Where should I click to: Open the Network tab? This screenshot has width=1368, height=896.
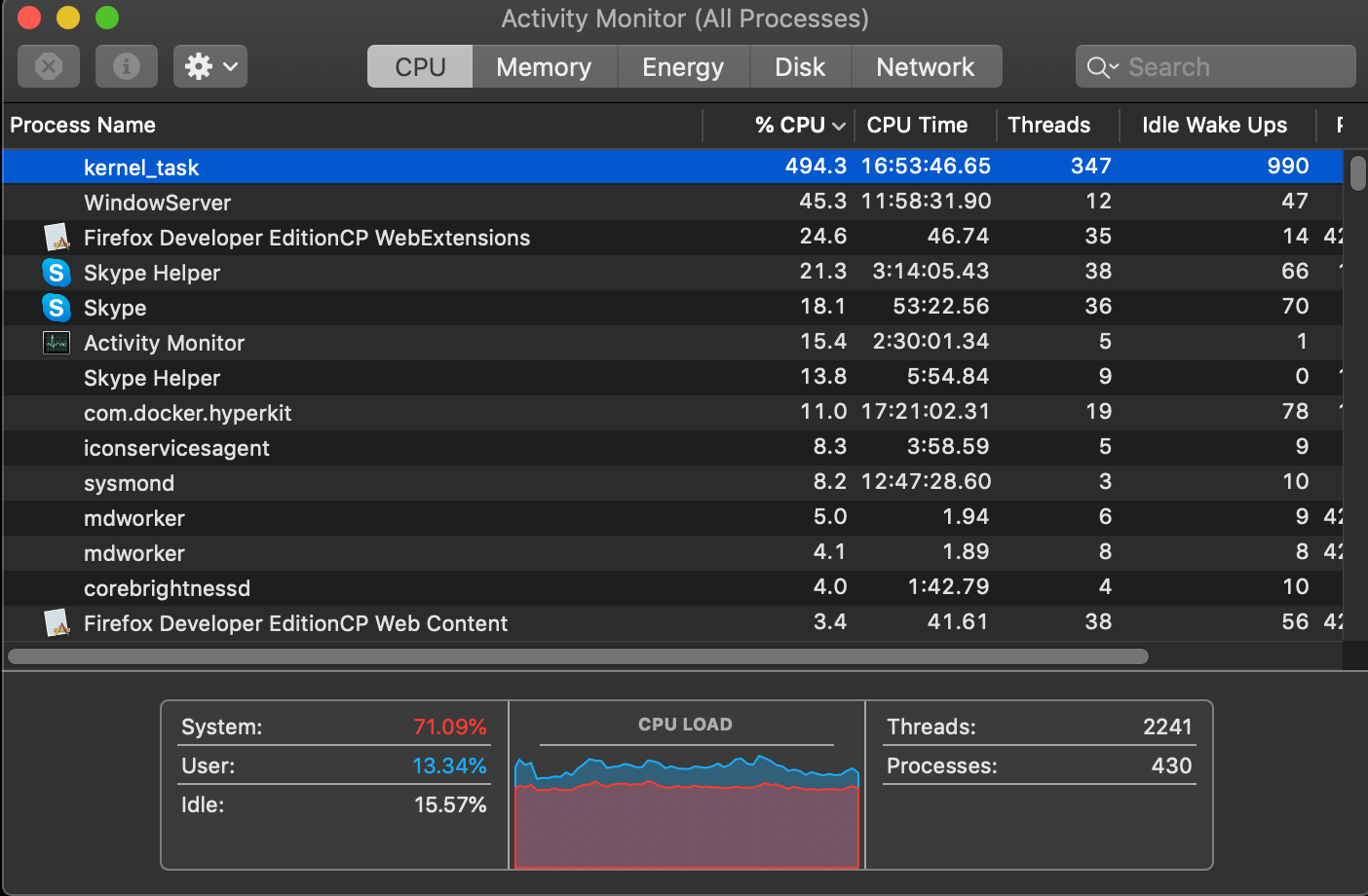tap(926, 66)
